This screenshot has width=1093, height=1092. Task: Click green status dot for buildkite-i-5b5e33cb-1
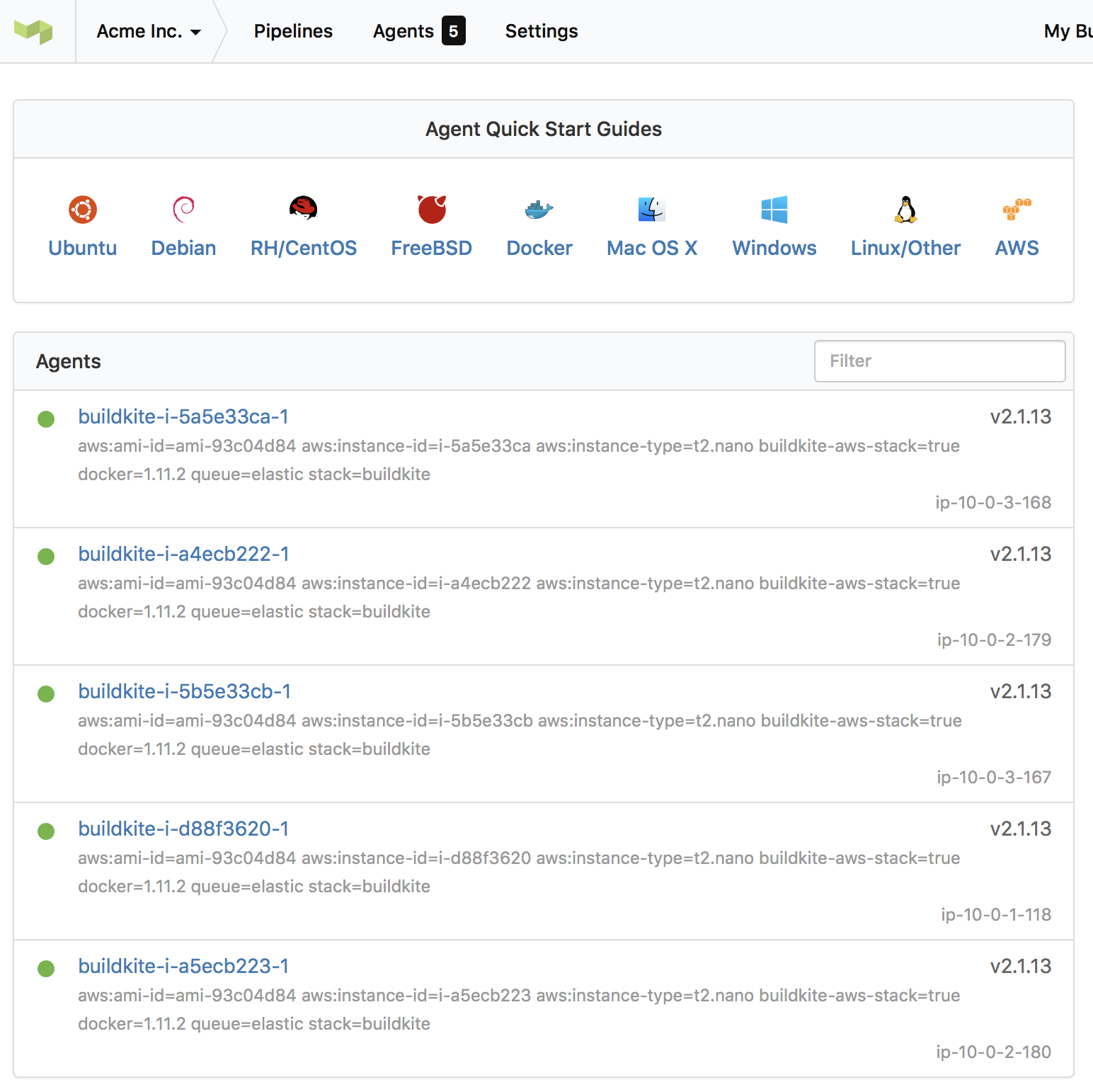pyautogui.click(x=46, y=694)
